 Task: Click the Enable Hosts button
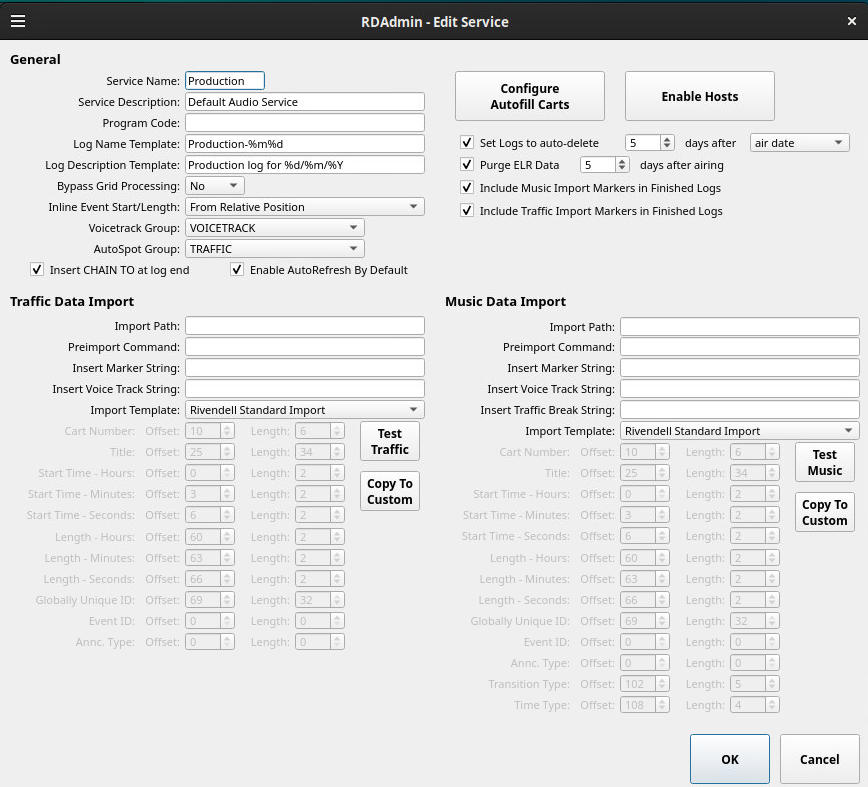coord(700,96)
